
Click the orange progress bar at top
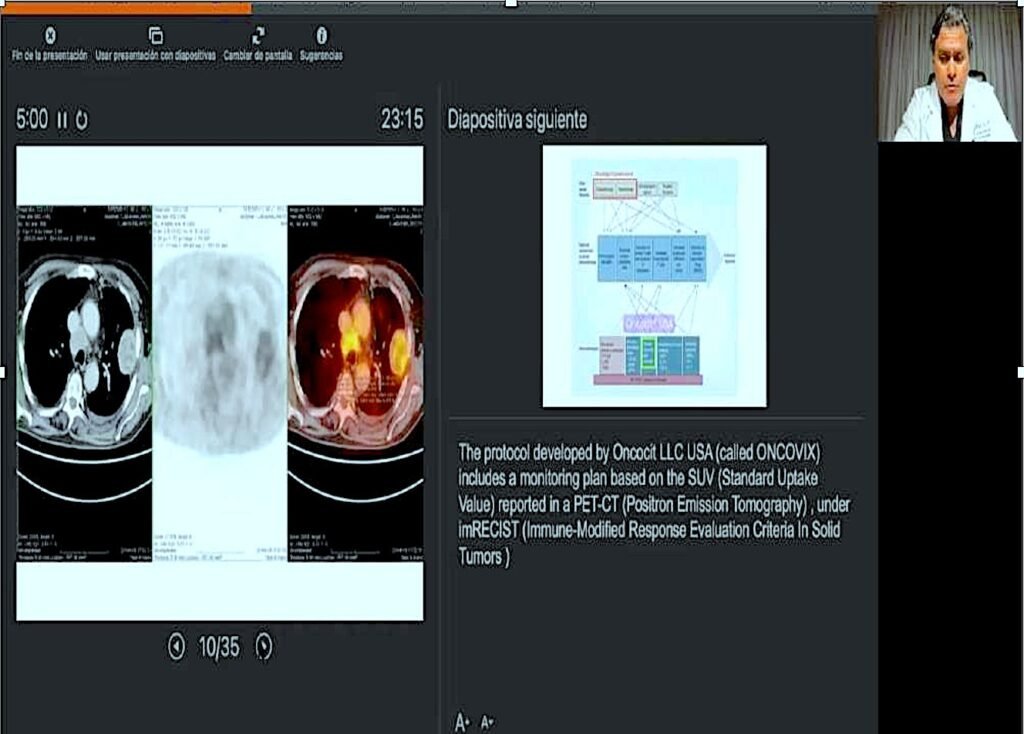(x=125, y=7)
